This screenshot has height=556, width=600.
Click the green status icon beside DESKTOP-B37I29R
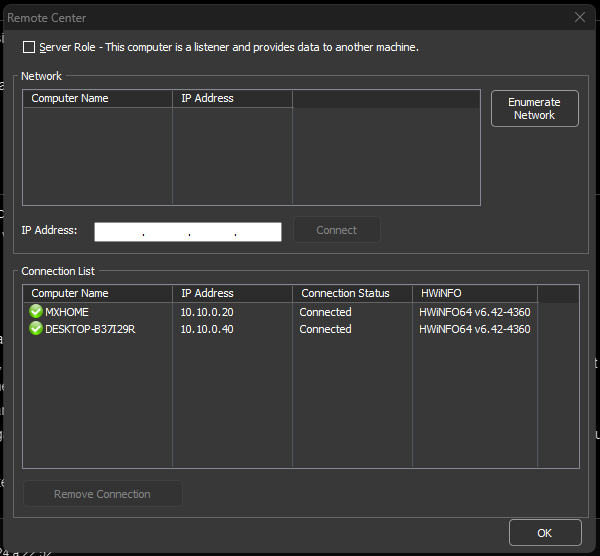pos(36,329)
